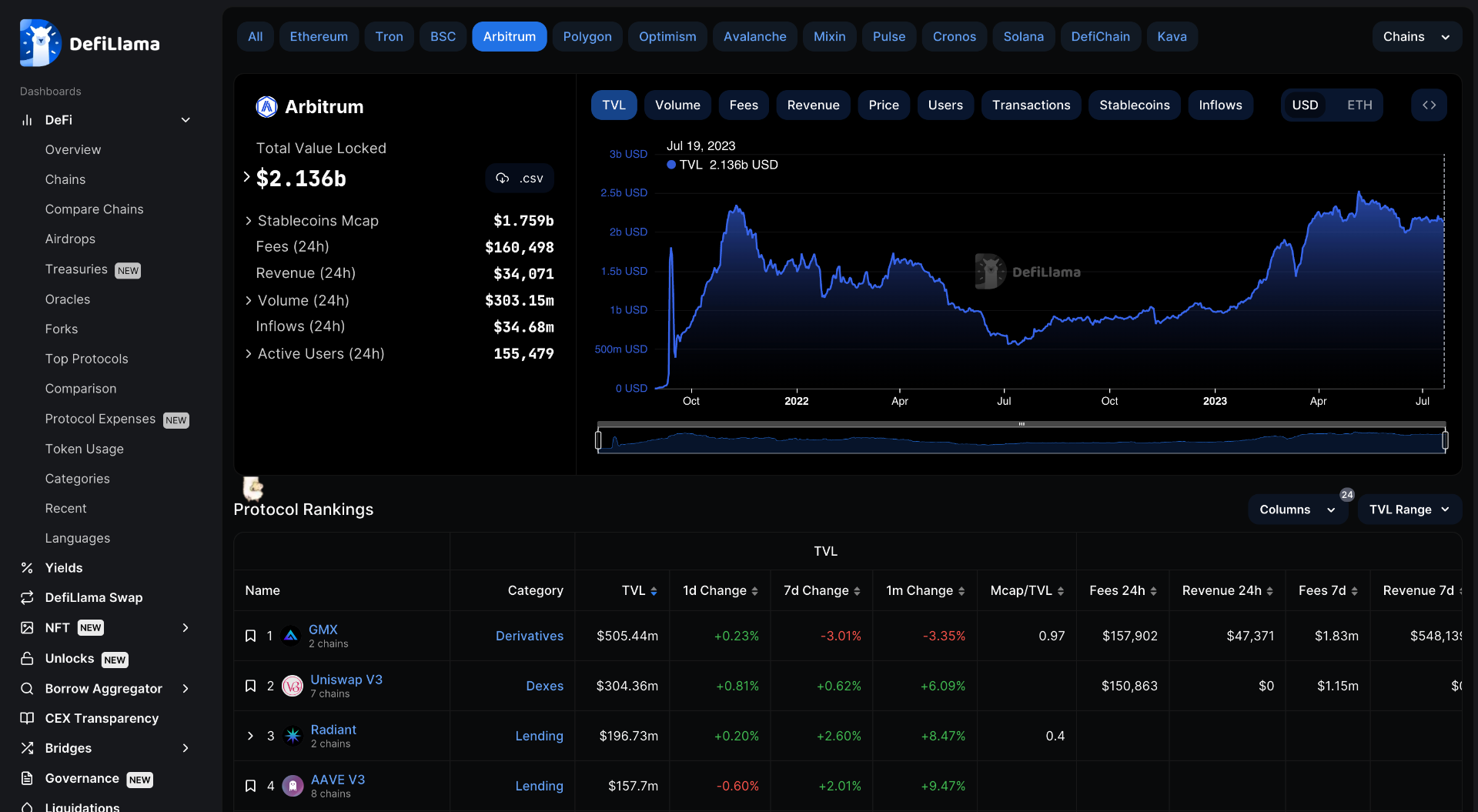The height and width of the screenshot is (812, 1478).
Task: Toggle the Stablecoins chart series
Action: 1134,105
